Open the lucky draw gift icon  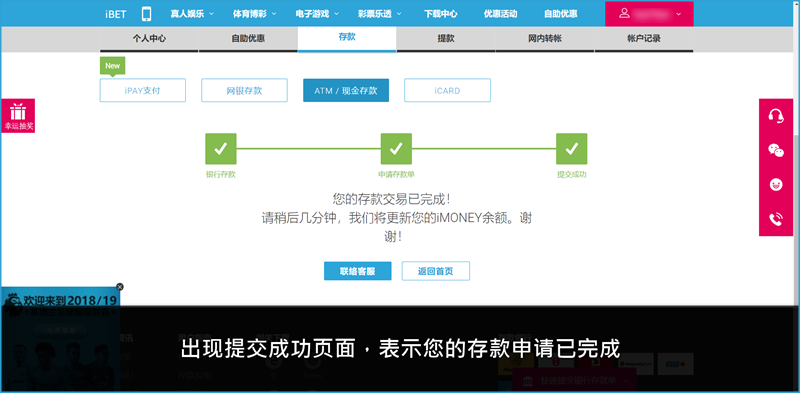(18, 115)
